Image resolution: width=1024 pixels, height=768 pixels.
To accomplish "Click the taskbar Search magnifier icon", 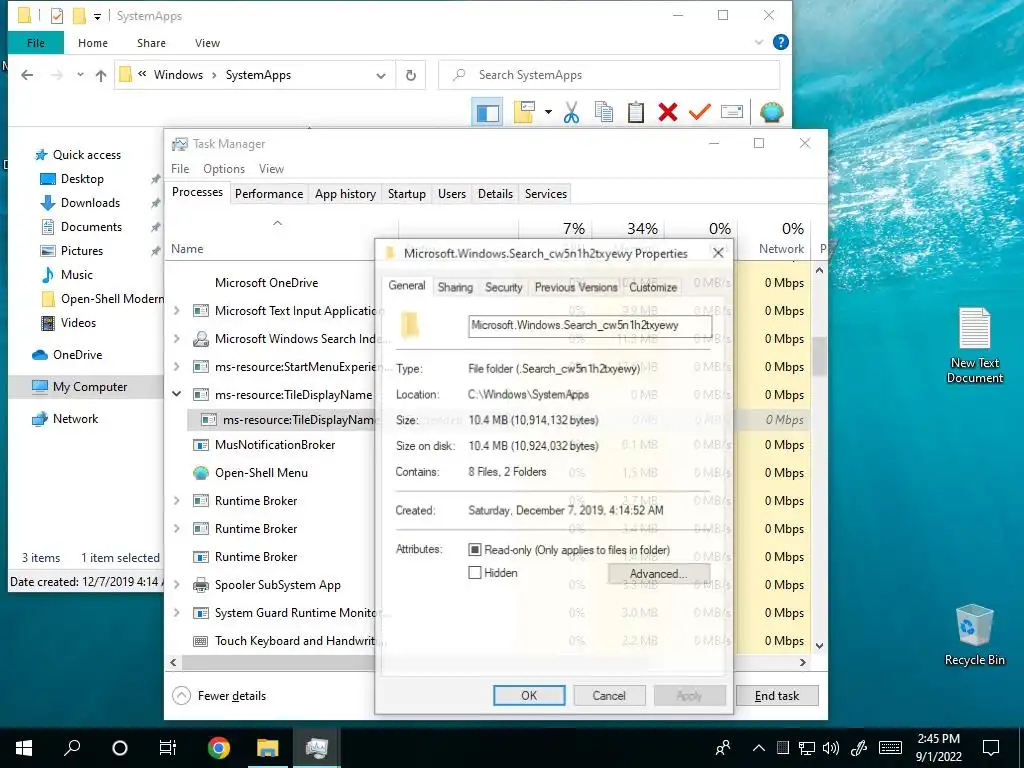I will click(x=72, y=748).
